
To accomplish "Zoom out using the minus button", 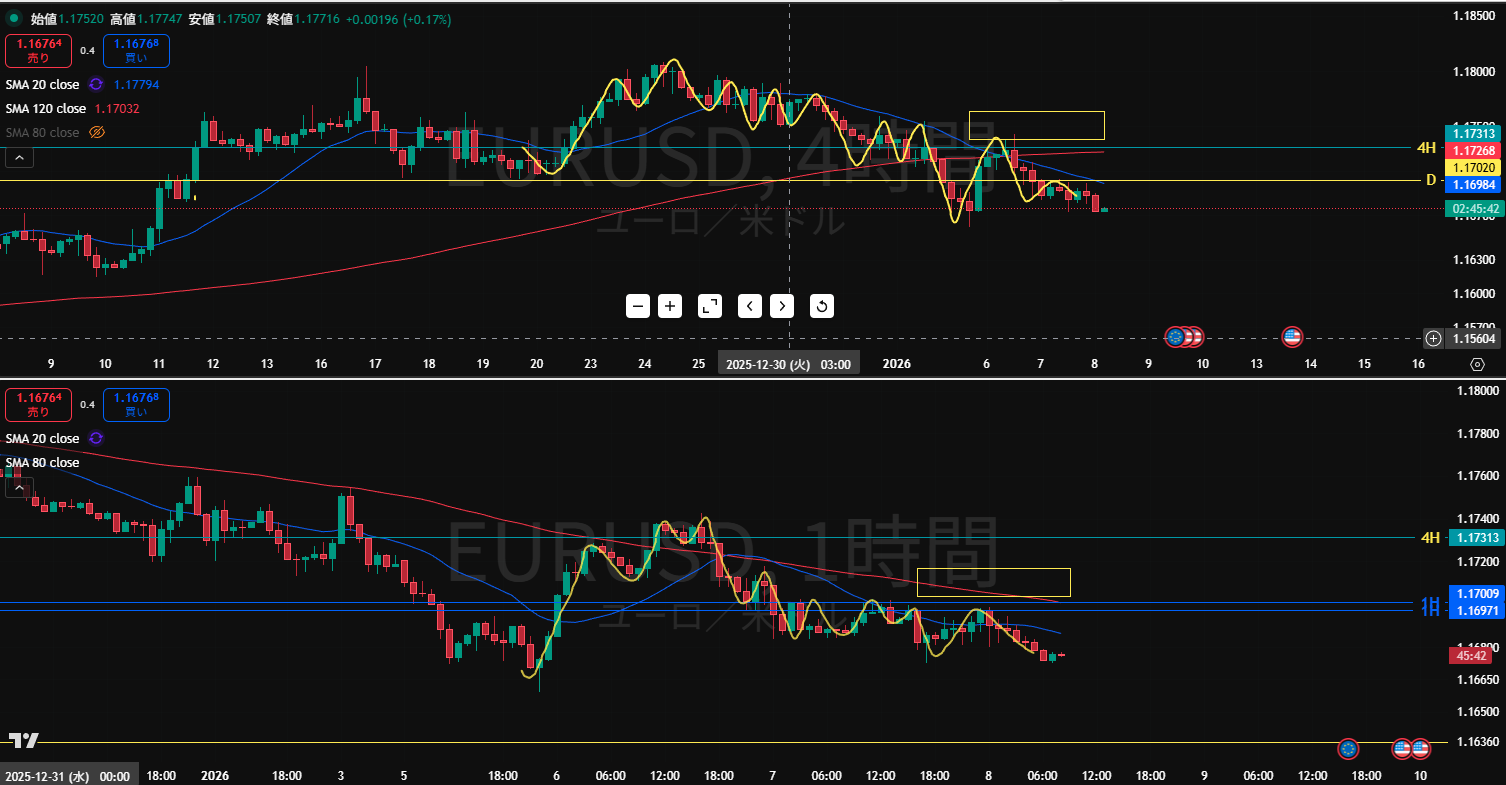I will pyautogui.click(x=639, y=306).
